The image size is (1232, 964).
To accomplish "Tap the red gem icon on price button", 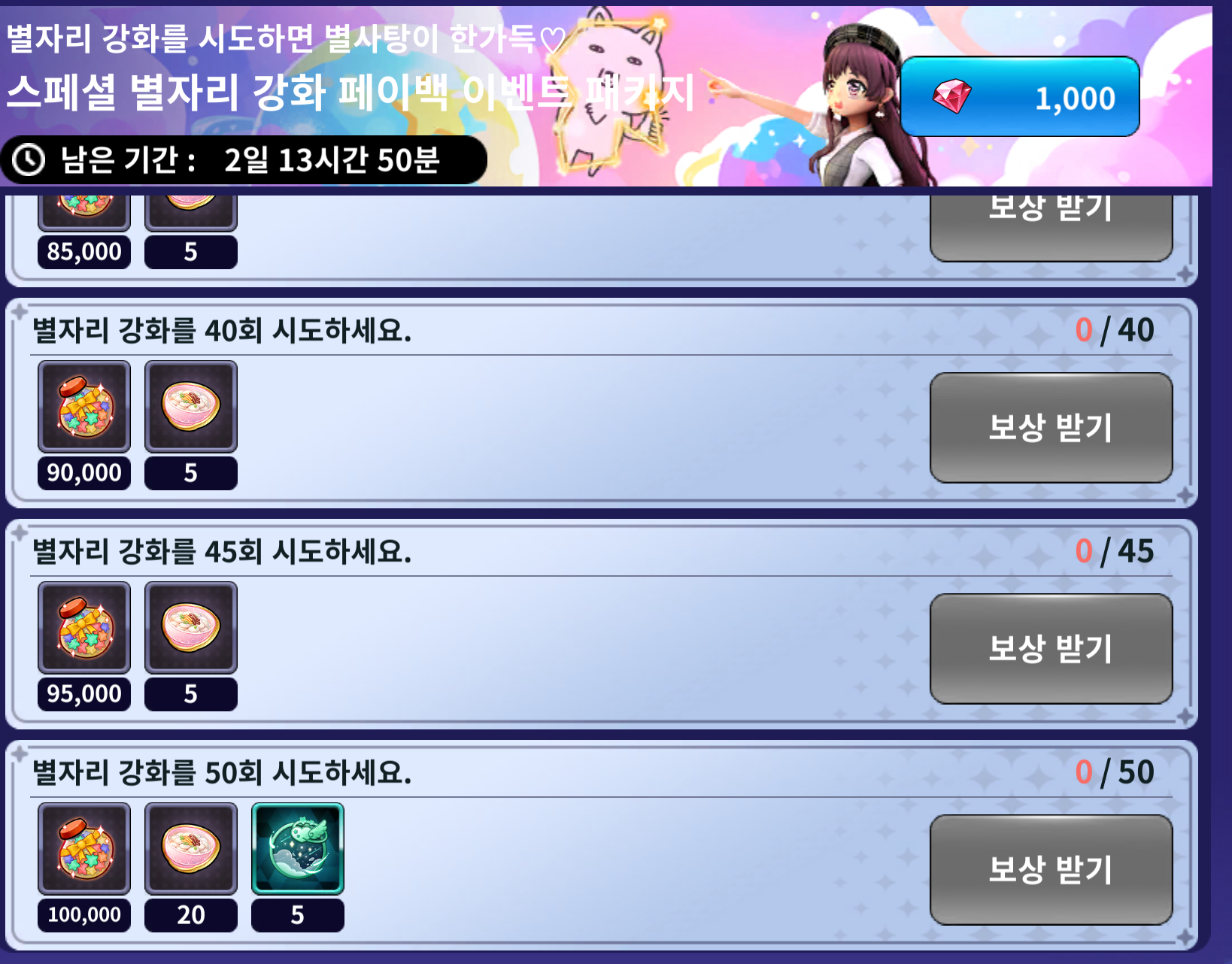I will point(951,96).
